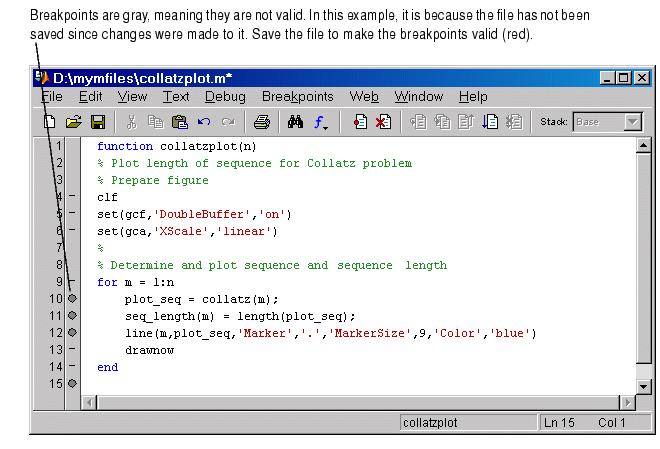Open the Breakpoints menu
660x449 pixels.
[297, 97]
